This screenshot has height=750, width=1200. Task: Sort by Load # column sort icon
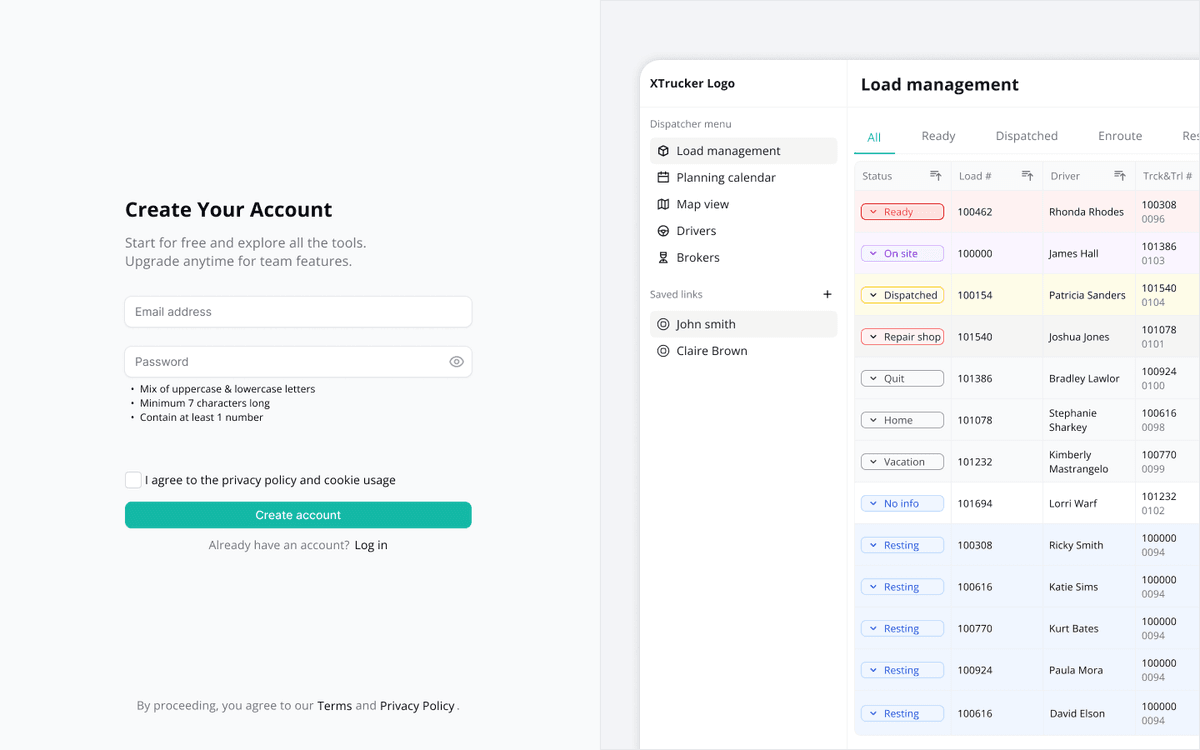(x=1027, y=176)
